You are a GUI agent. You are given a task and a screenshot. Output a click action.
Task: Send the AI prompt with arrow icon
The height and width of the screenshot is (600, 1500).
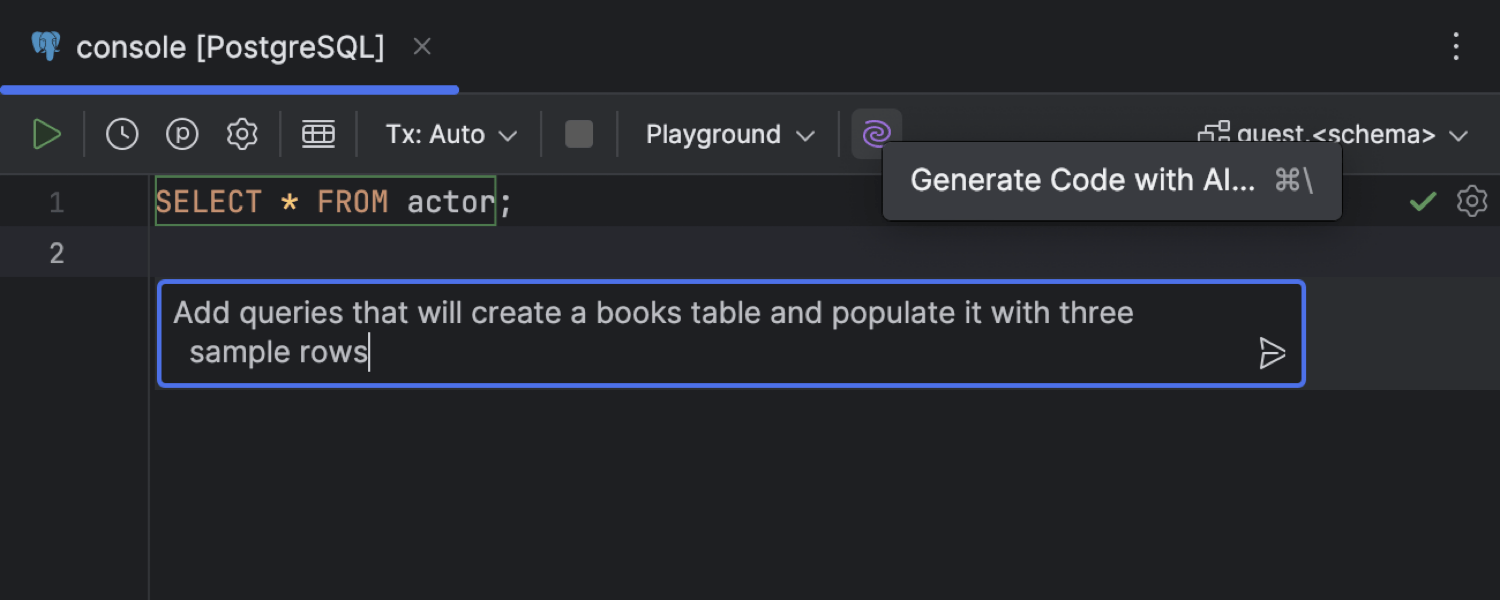tap(1271, 353)
